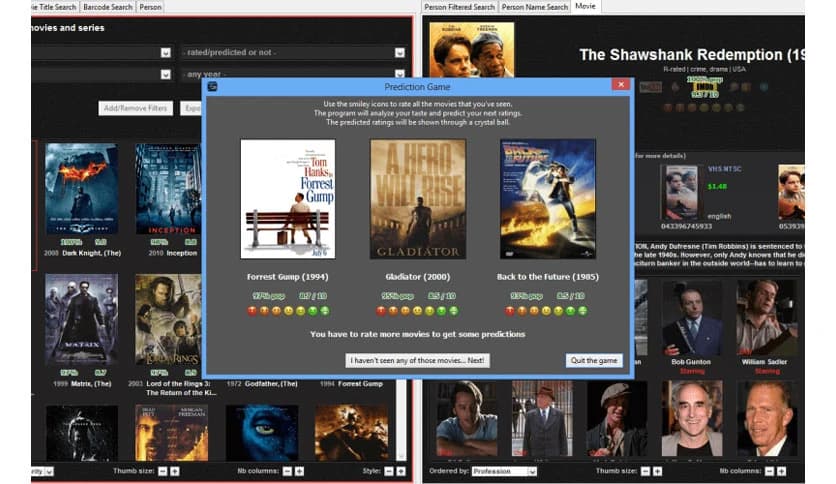Viewport: 836px width, 484px height.
Task: Click the Back to the Future poster
Action: 548,199
